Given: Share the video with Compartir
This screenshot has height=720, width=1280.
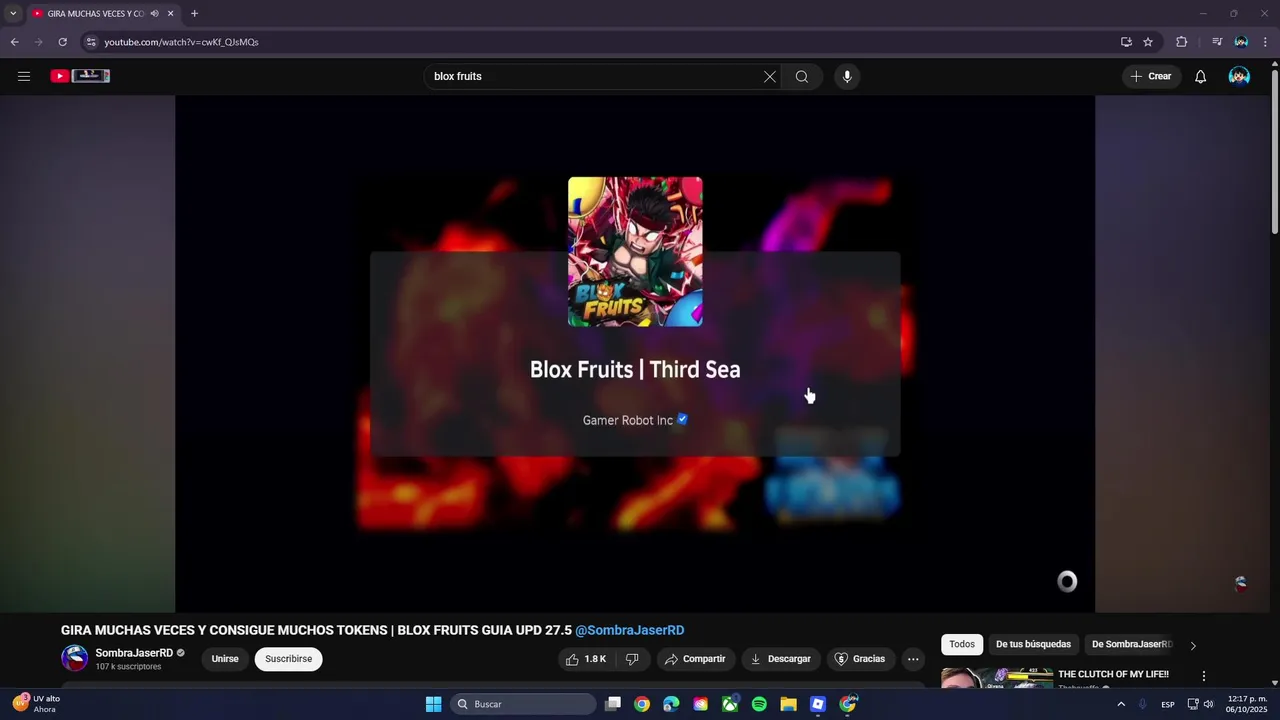Looking at the screenshot, I should [695, 659].
